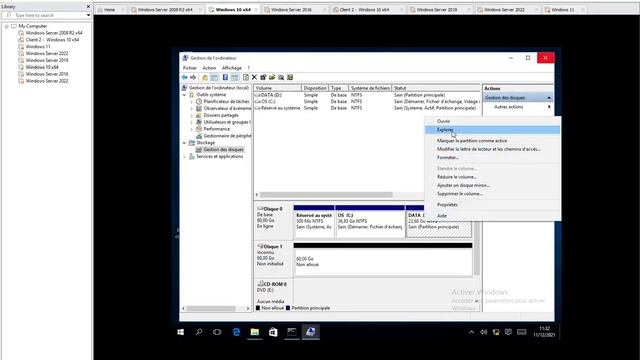Expand Services et applications node
Screen dimensions: 640x360
click(184, 157)
